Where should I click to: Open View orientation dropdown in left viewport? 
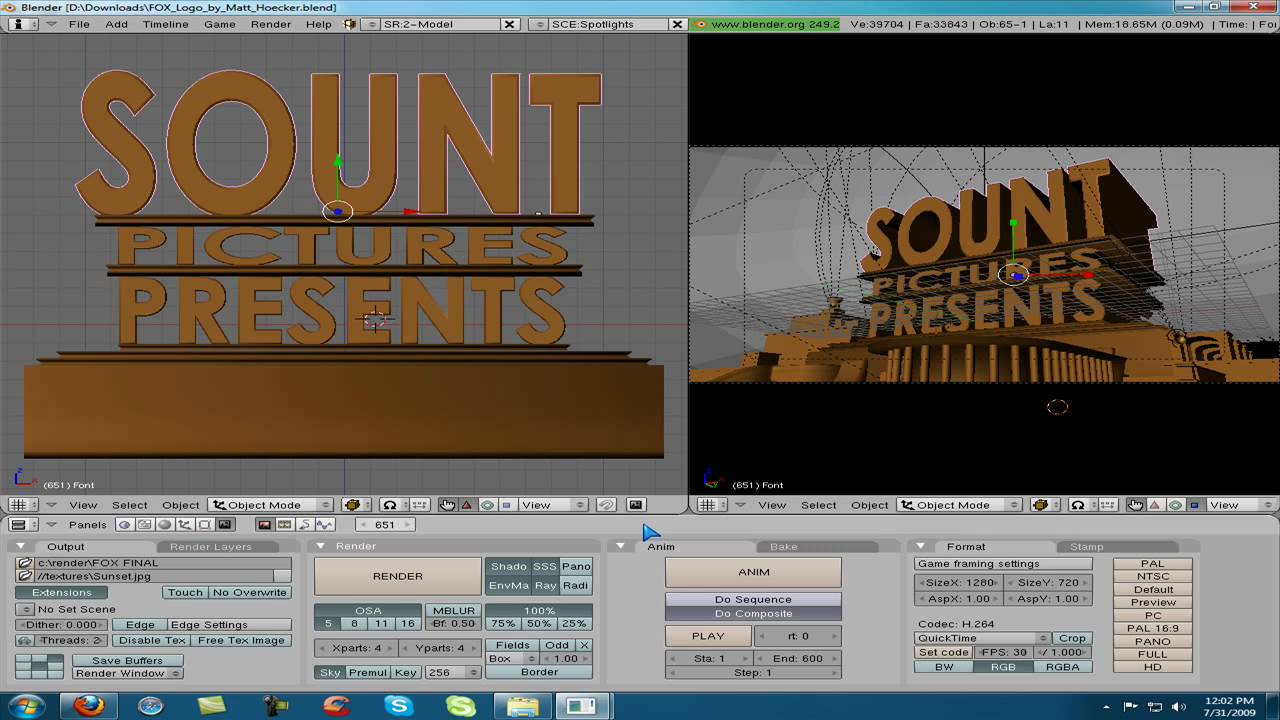coord(552,505)
